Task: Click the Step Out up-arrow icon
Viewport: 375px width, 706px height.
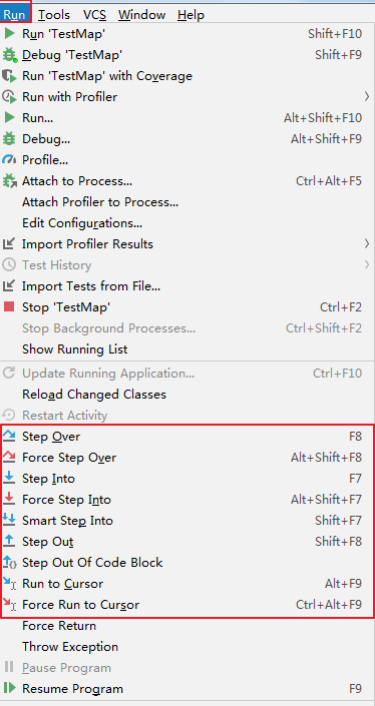Action: click(x=9, y=541)
